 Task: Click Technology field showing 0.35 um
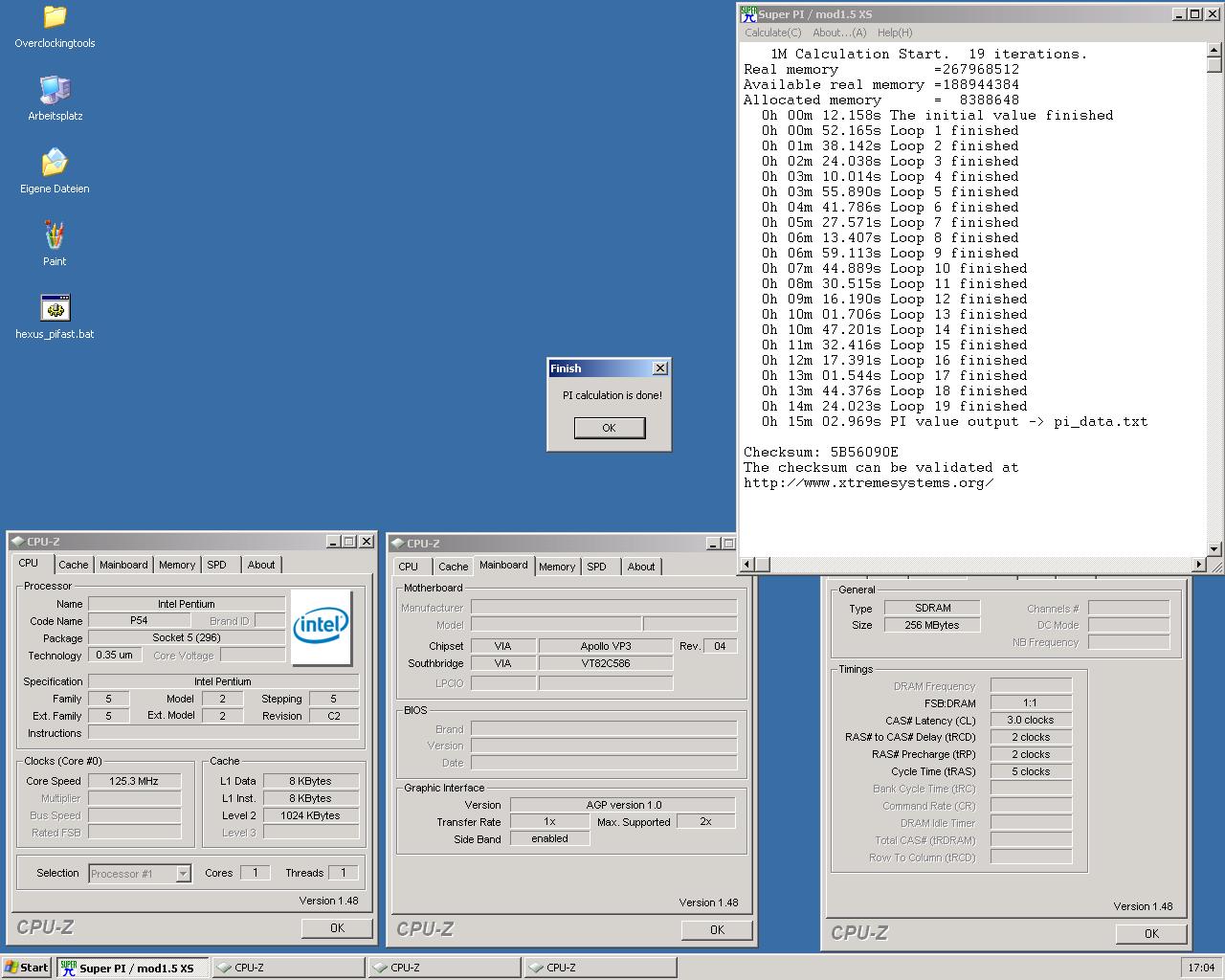point(116,655)
